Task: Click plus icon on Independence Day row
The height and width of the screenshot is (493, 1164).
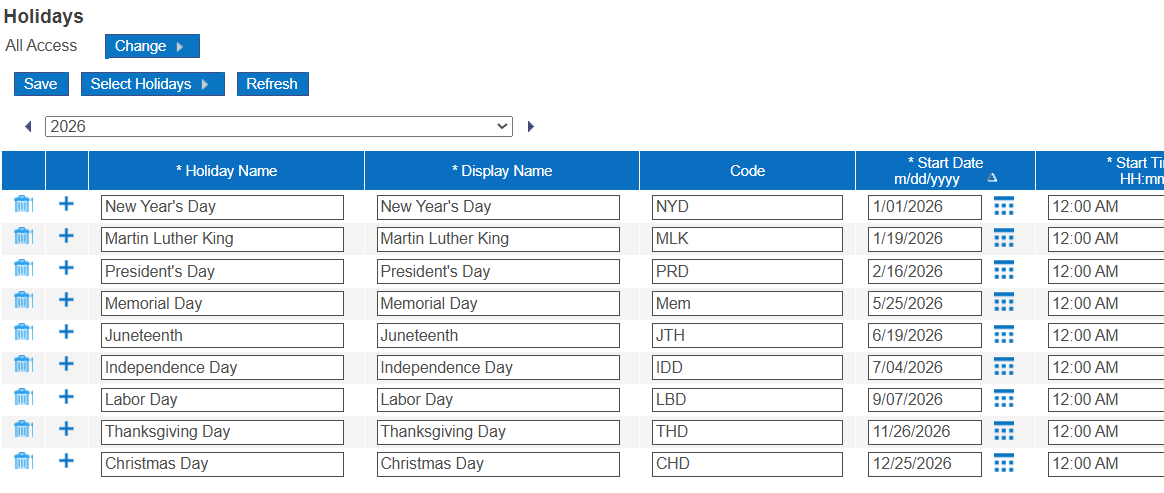Action: (x=66, y=363)
